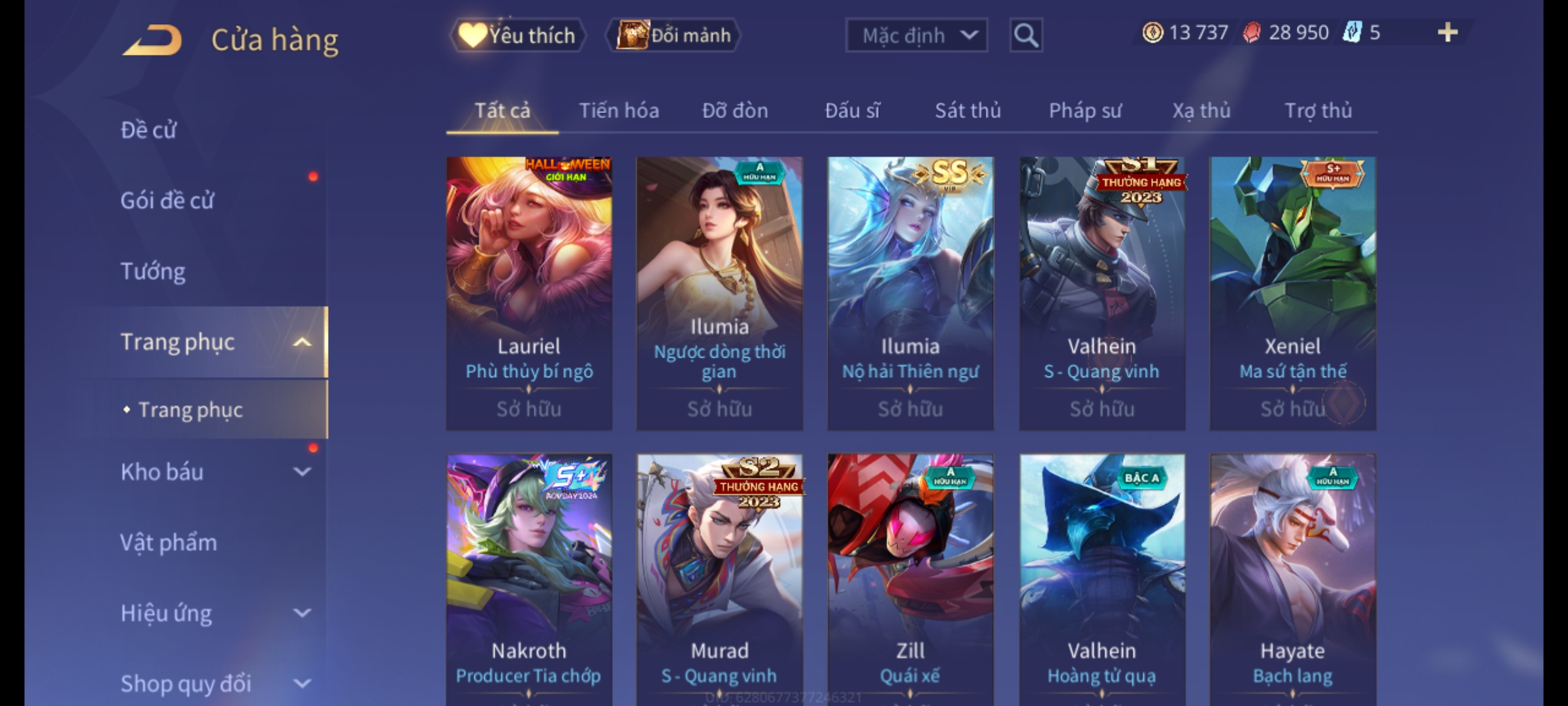The height and width of the screenshot is (706, 1568).
Task: Tap the gold coin balance icon
Action: pos(1152,33)
